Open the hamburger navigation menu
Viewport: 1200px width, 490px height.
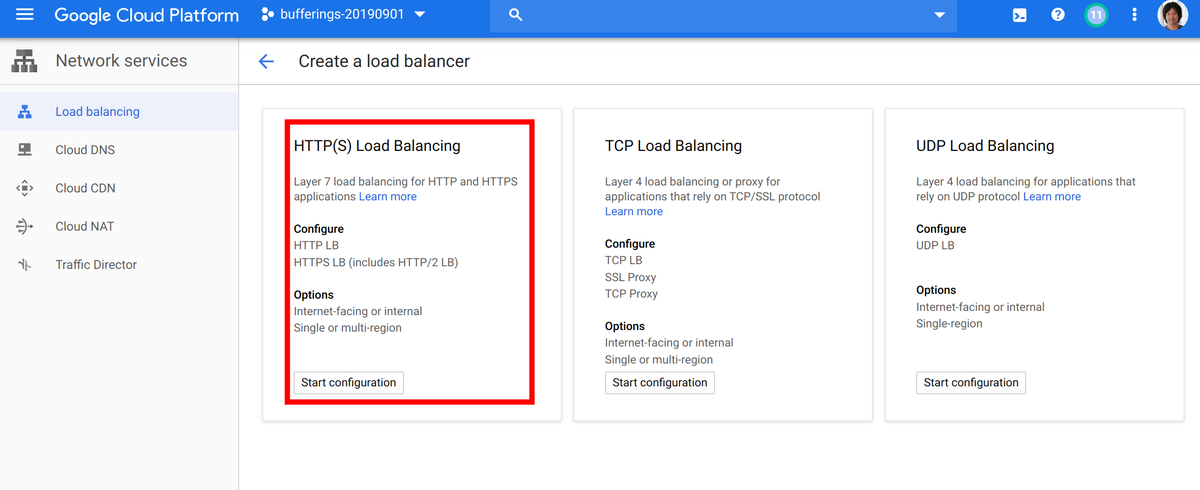(x=24, y=15)
